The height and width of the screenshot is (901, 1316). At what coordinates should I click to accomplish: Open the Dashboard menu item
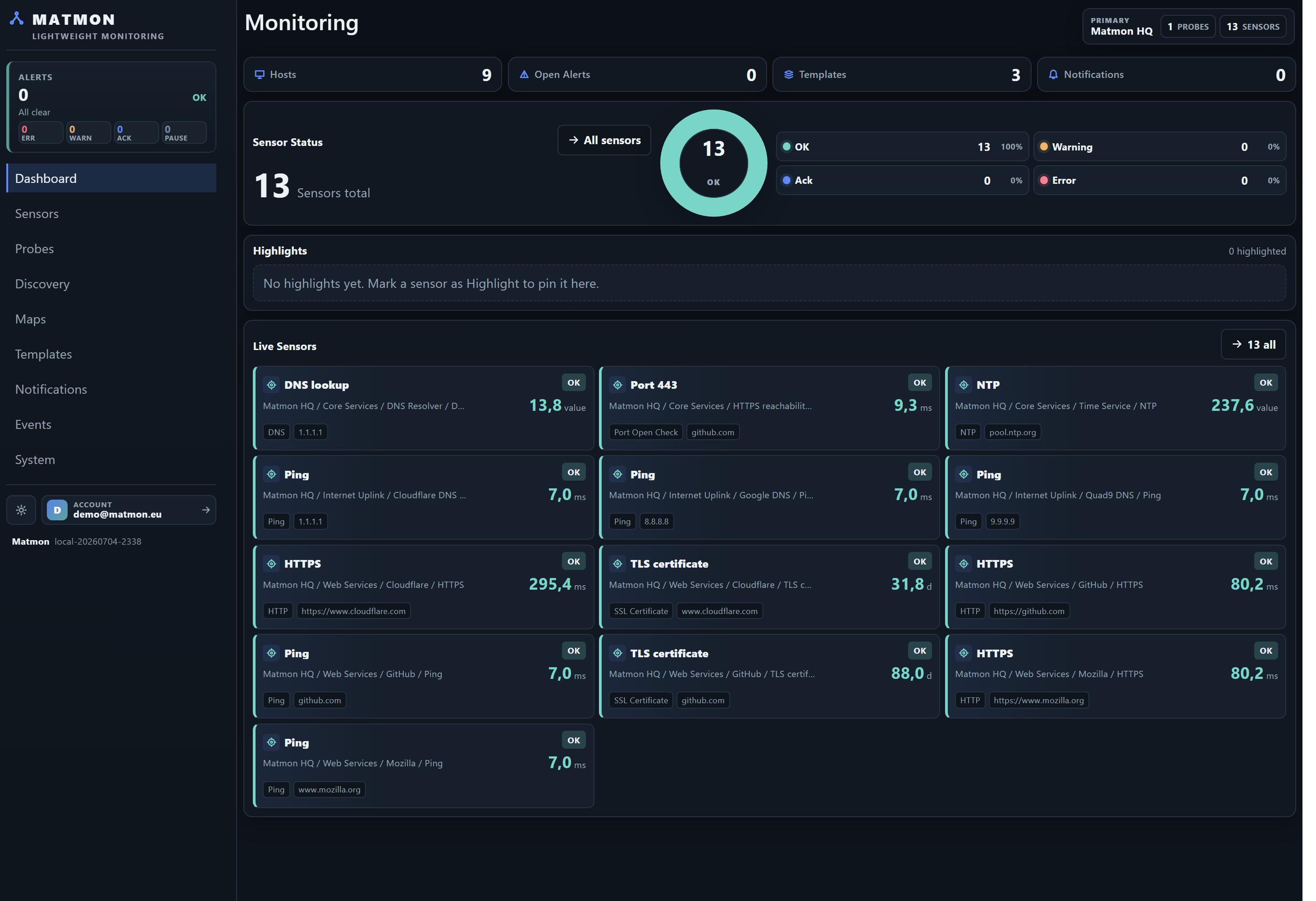click(112, 178)
